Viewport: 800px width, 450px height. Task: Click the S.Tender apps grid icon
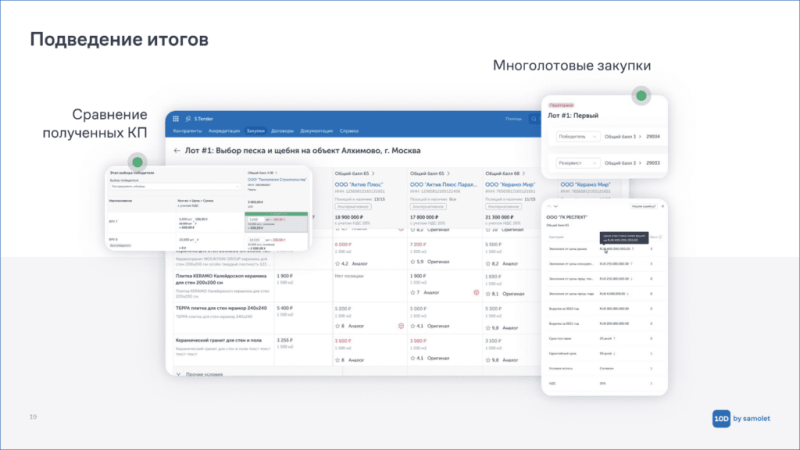(x=173, y=119)
